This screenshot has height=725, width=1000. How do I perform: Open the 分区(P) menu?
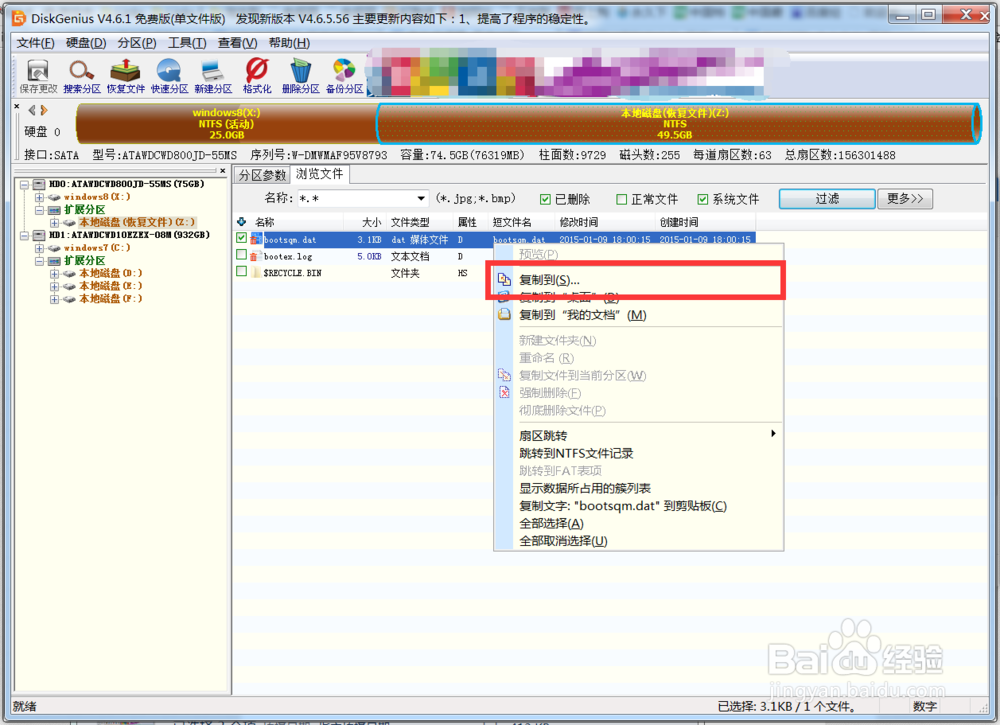pyautogui.click(x=137, y=43)
